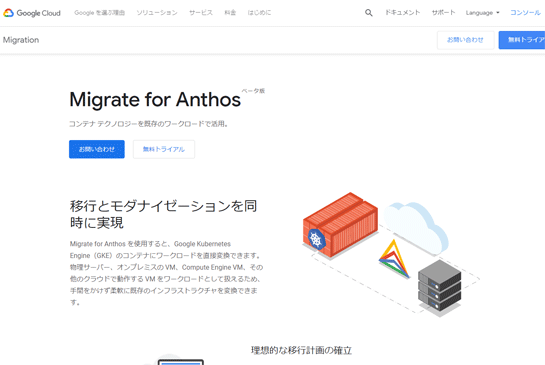Click the Anthos triangle logo
This screenshot has width=545, height=365.
[x=394, y=259]
